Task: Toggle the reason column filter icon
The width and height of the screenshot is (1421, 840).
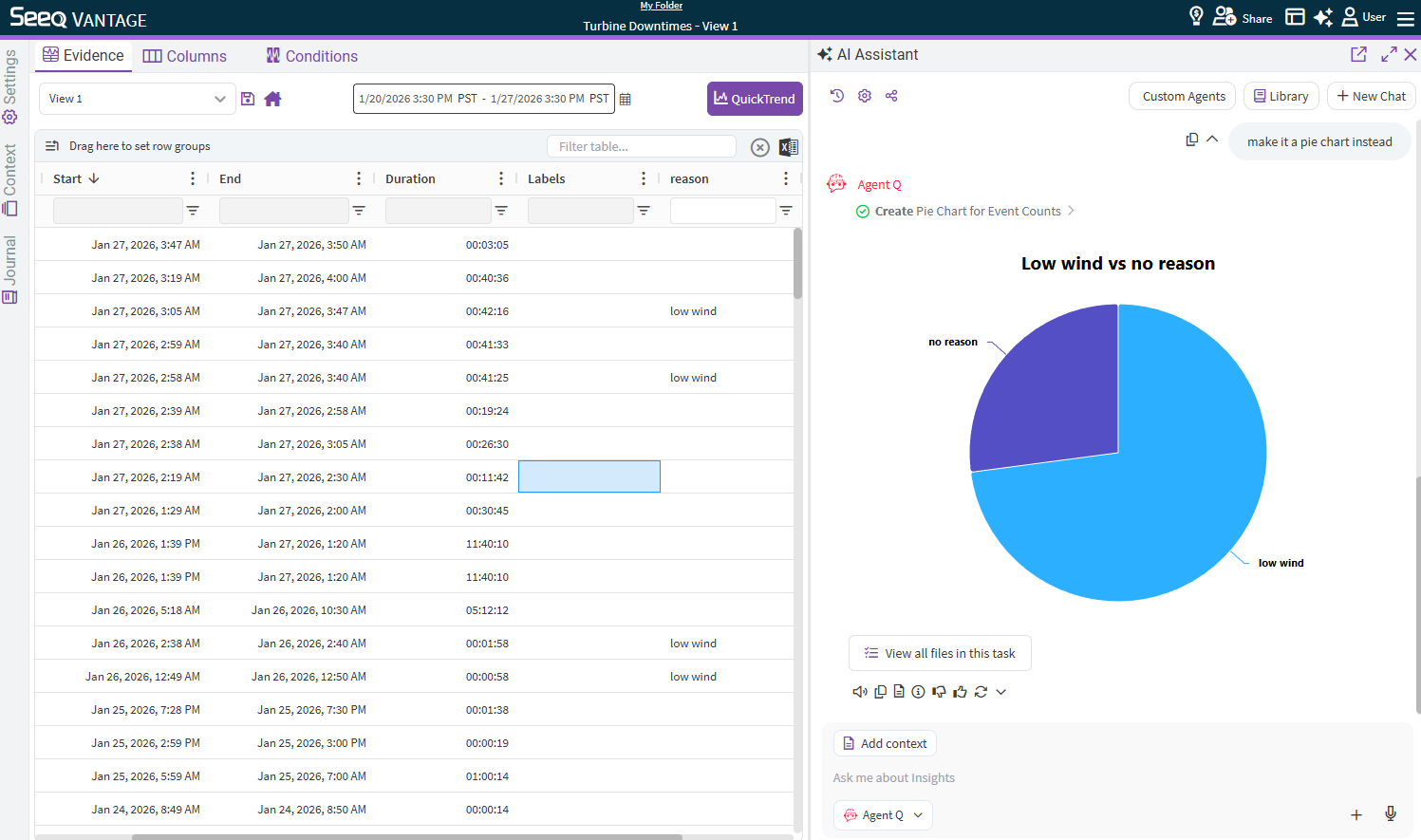Action: tap(786, 211)
